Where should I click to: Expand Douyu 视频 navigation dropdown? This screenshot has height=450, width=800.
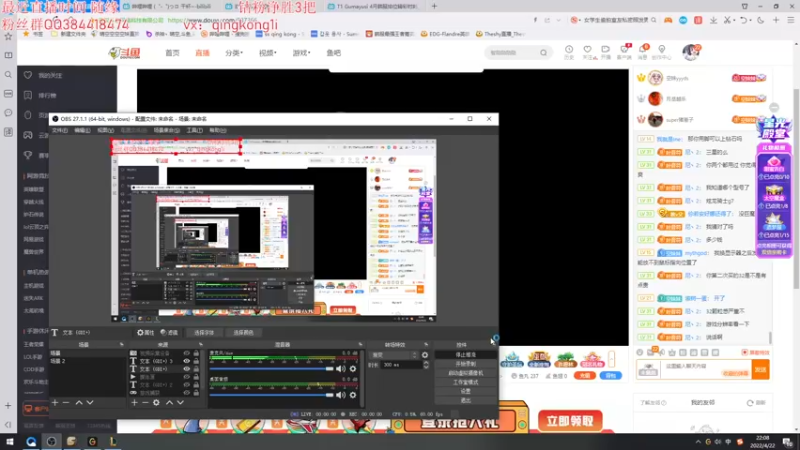pos(267,53)
